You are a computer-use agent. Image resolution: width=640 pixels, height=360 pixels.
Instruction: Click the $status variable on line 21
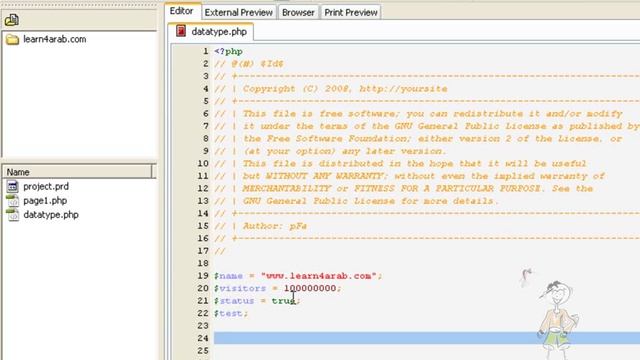(x=234, y=301)
